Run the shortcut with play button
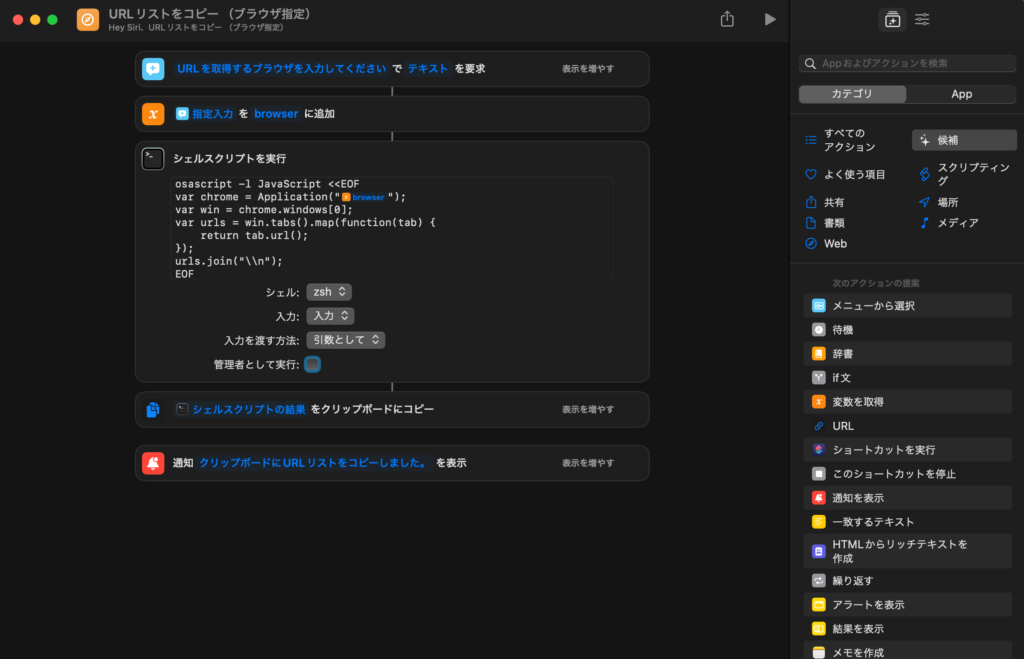 click(x=769, y=19)
